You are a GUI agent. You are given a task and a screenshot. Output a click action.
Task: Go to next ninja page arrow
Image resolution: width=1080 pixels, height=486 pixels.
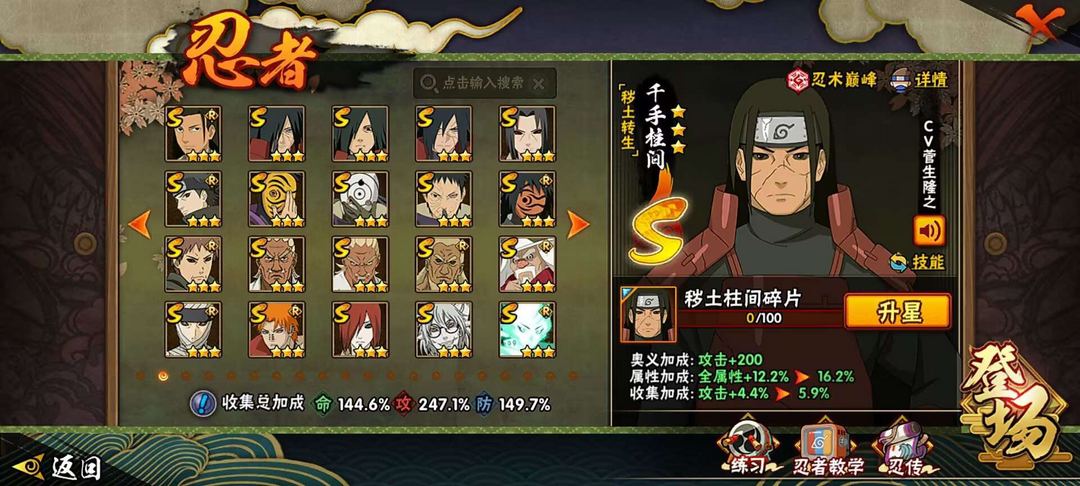pos(577,224)
